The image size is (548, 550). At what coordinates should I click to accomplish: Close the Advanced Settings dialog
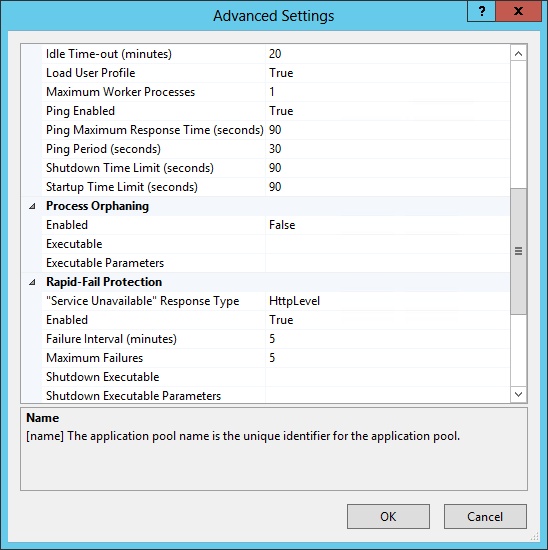(519, 11)
